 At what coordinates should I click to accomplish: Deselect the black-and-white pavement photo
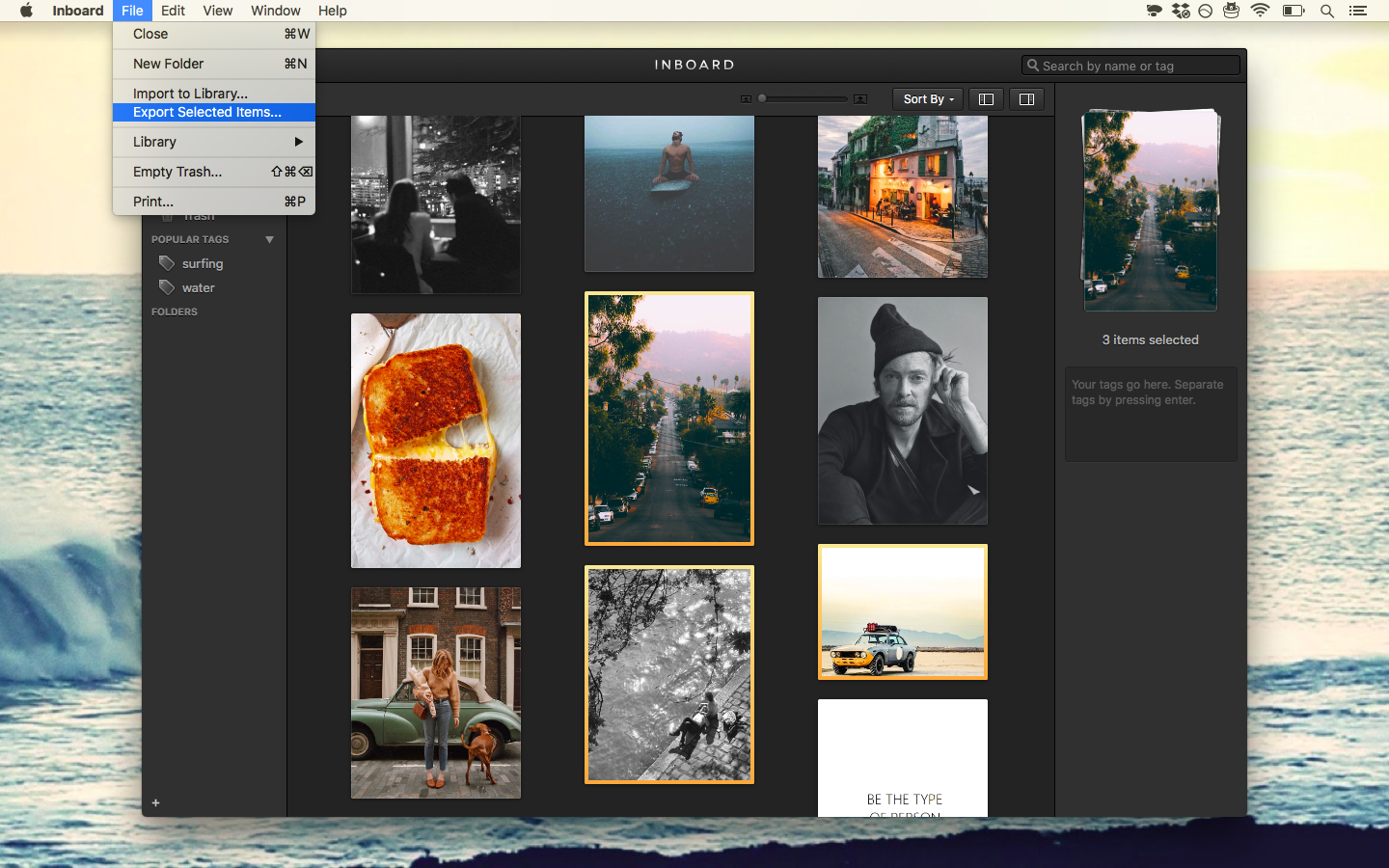(x=668, y=674)
